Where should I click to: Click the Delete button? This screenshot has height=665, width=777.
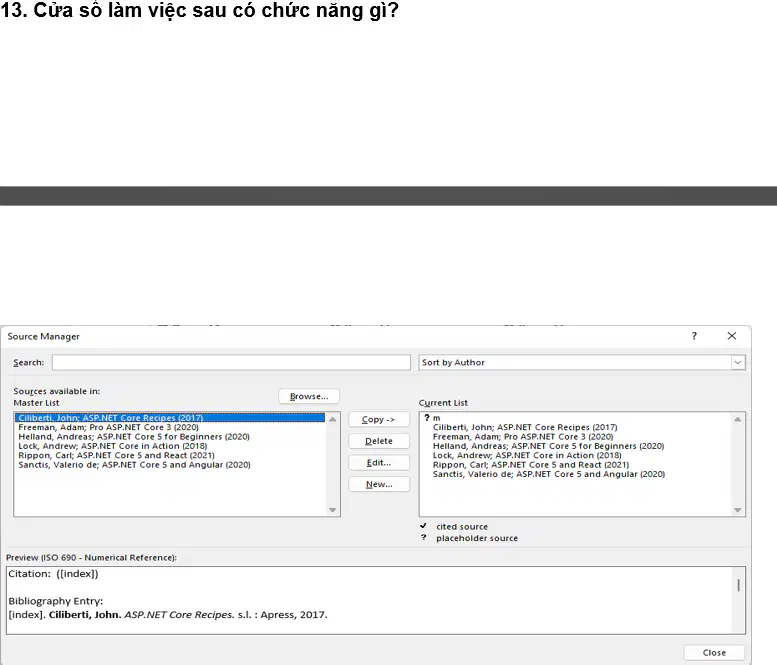tap(379, 441)
